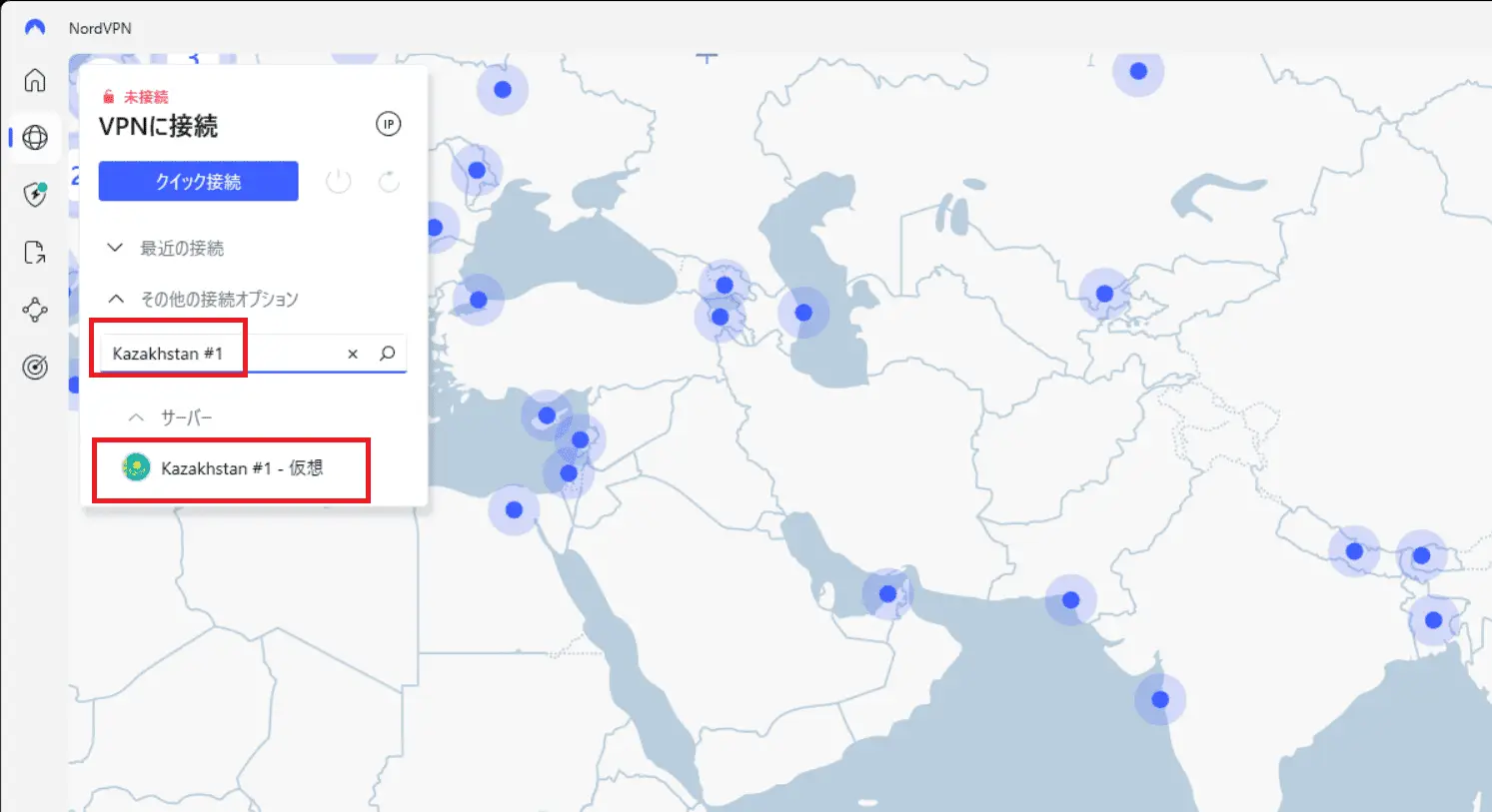
Task: Open the Dark Web Monitor target icon
Action: tap(35, 368)
